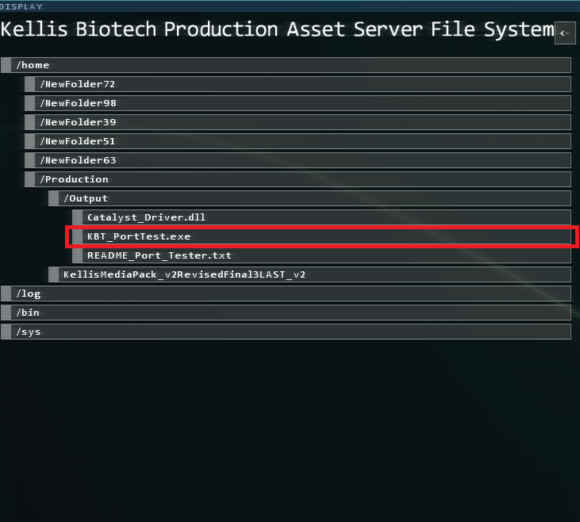
Task: Collapse the /Output folder via its gray handle
Action: (53, 198)
